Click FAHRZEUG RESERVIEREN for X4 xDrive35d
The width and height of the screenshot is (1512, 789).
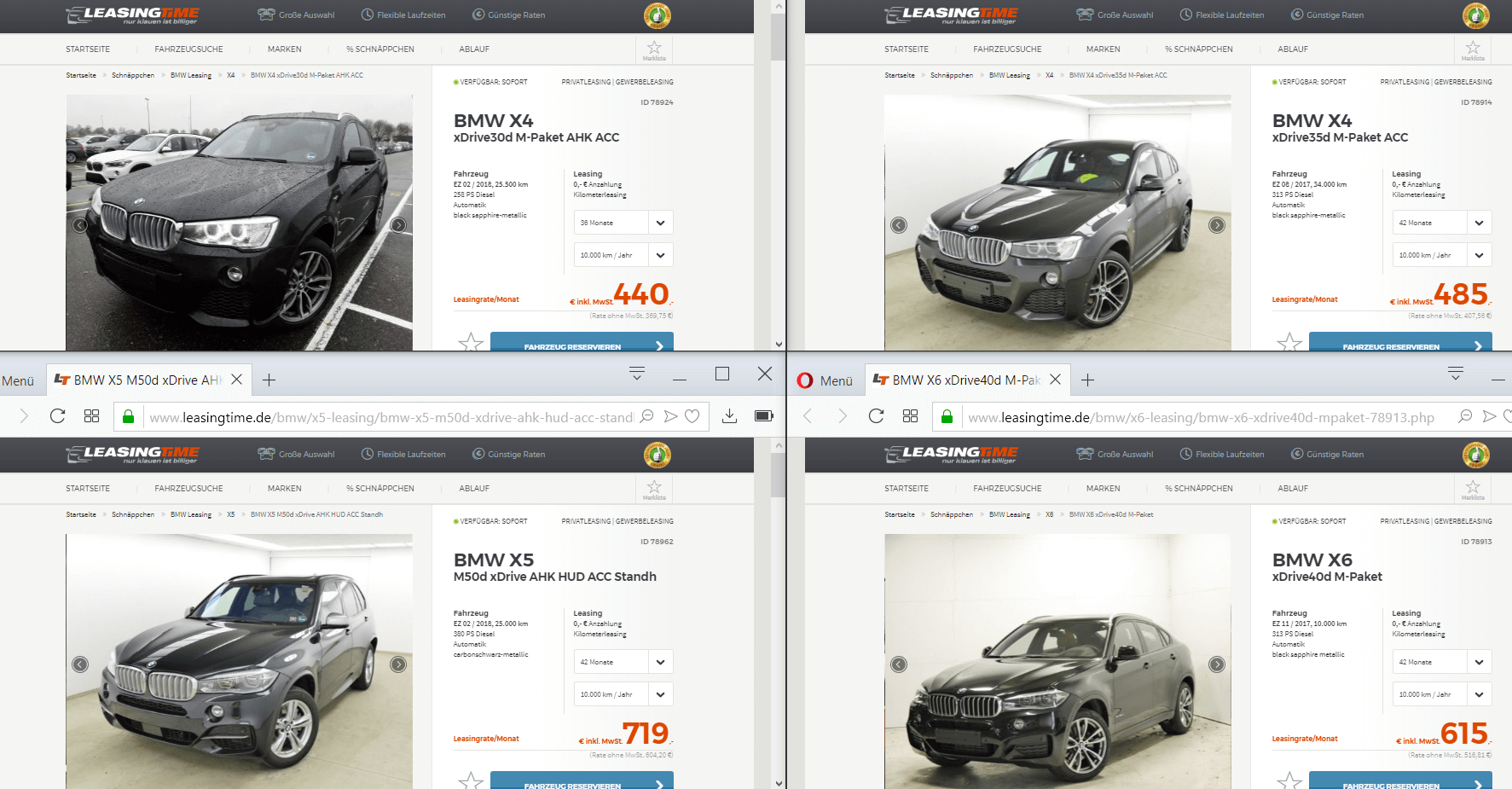click(1400, 342)
